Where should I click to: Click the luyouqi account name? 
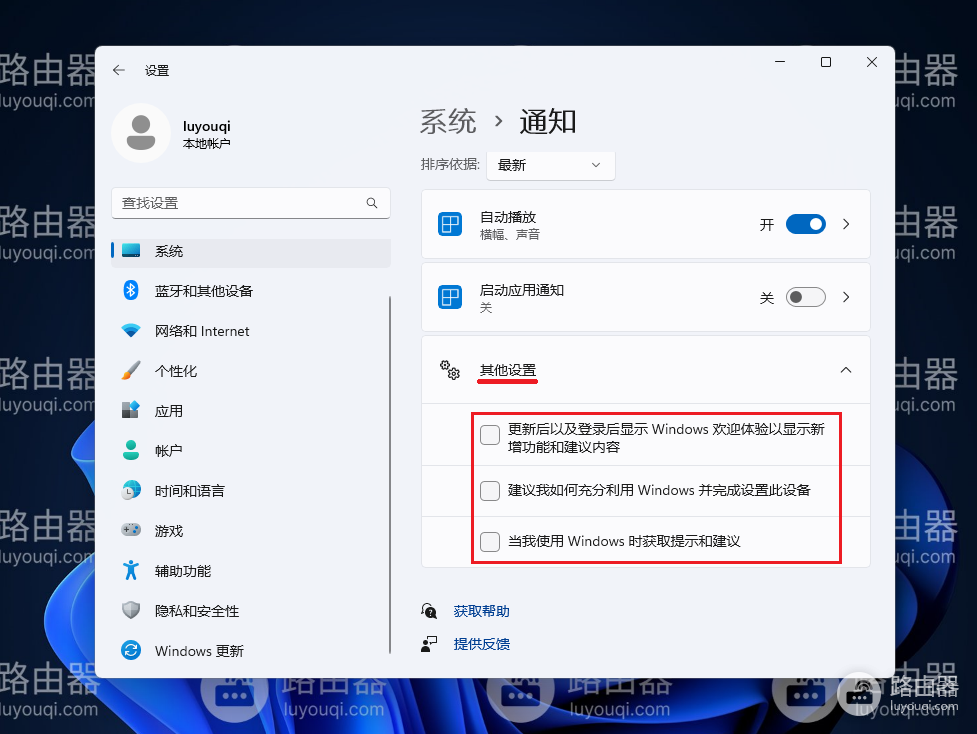coord(207,126)
